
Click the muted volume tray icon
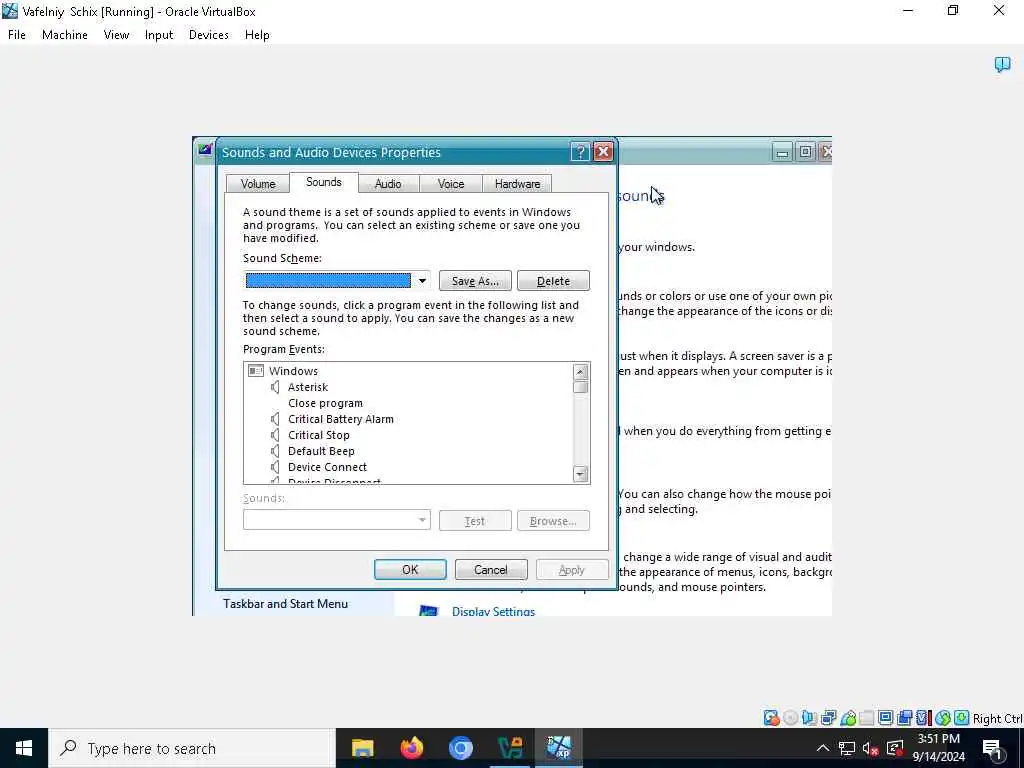pyautogui.click(x=870, y=748)
